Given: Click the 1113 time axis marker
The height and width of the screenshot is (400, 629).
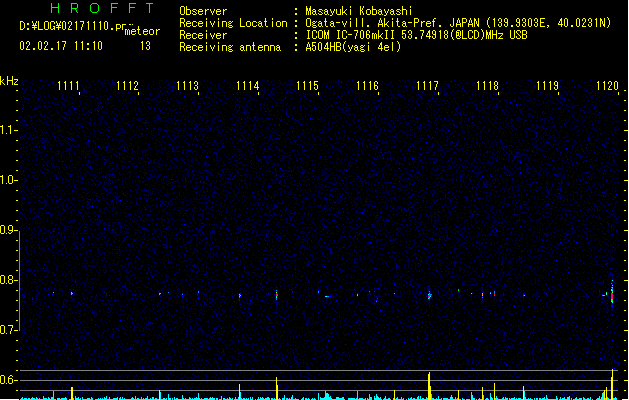Looking at the screenshot, I should (187, 86).
